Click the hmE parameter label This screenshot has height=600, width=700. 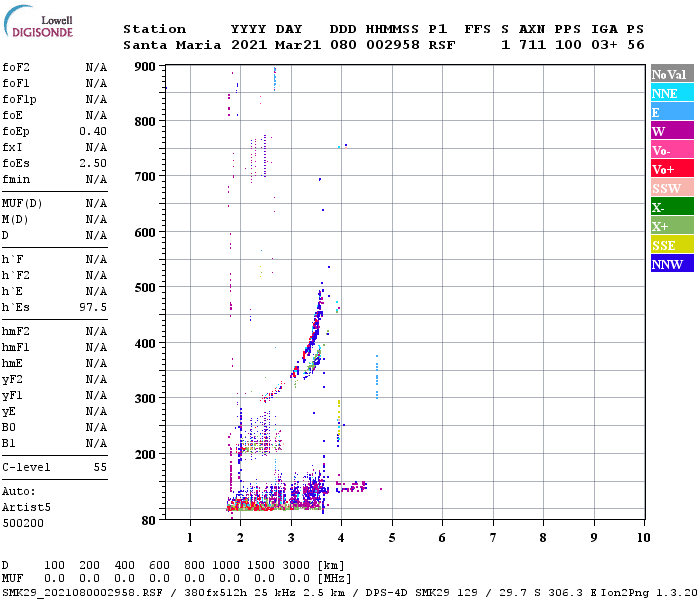(x=12, y=364)
